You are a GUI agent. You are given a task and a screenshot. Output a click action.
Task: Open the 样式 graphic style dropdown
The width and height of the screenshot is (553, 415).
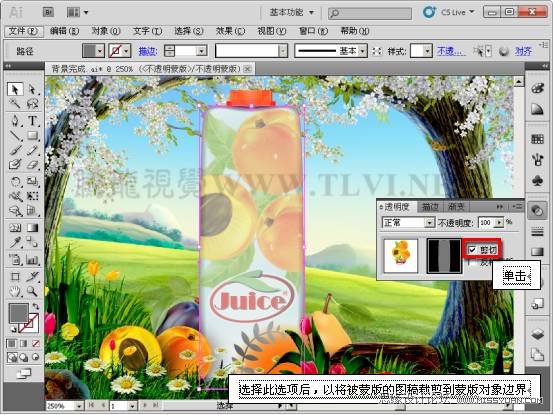pos(427,51)
